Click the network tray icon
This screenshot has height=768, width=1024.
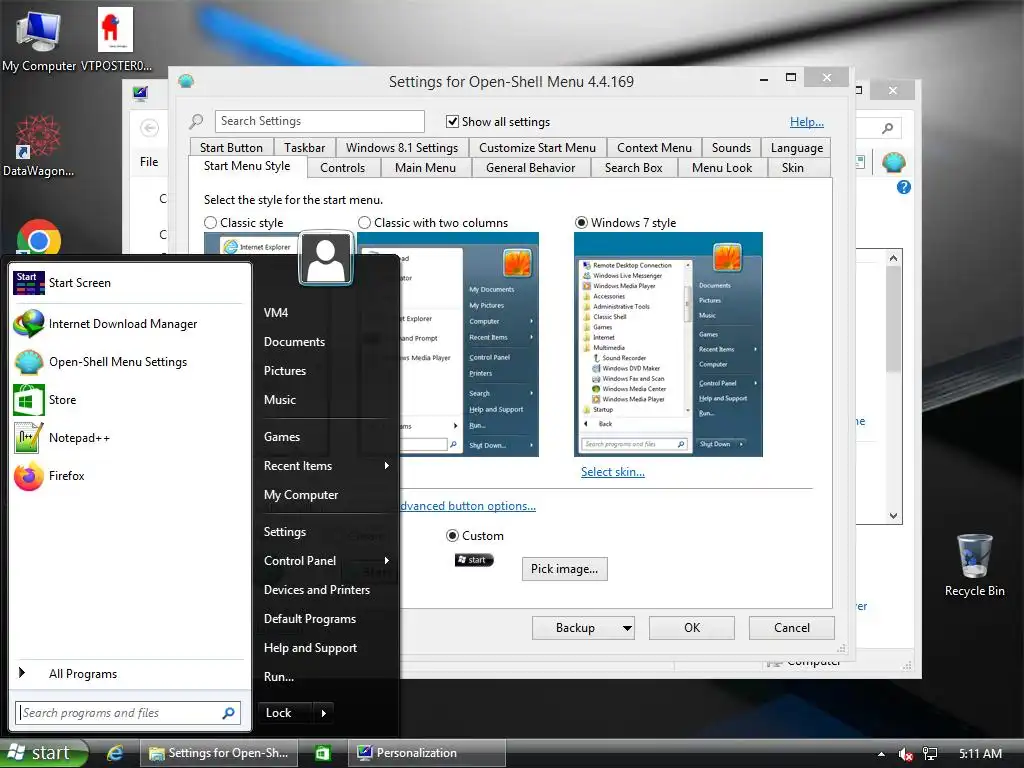coord(930,754)
